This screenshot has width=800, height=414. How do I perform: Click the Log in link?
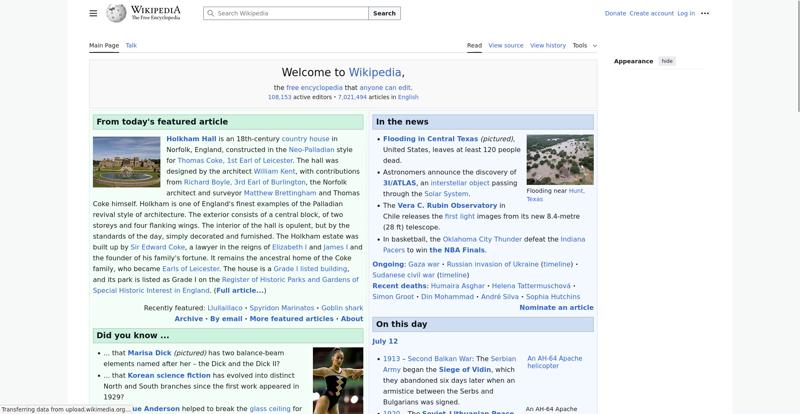686,13
